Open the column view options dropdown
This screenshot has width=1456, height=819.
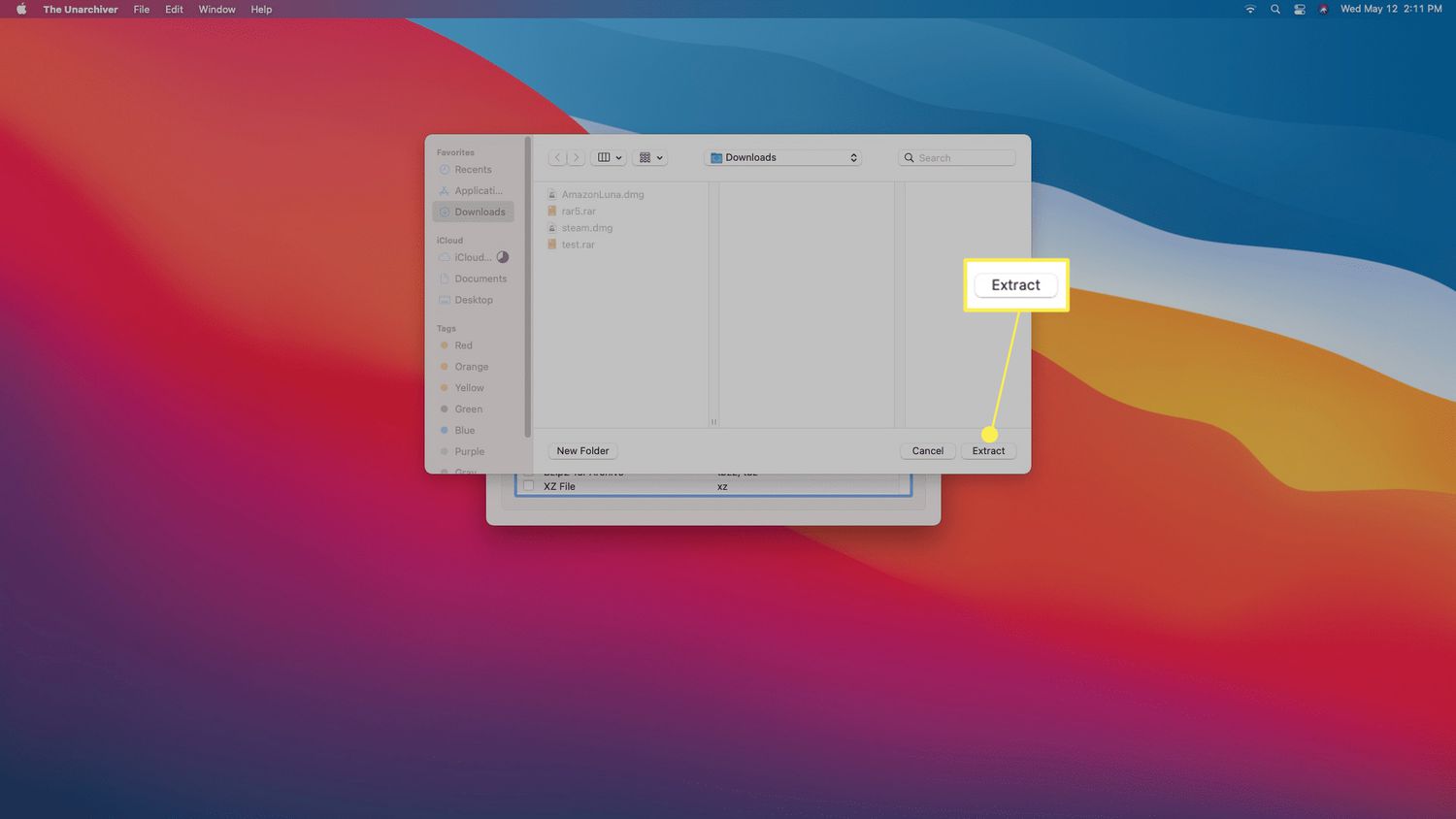coord(609,157)
